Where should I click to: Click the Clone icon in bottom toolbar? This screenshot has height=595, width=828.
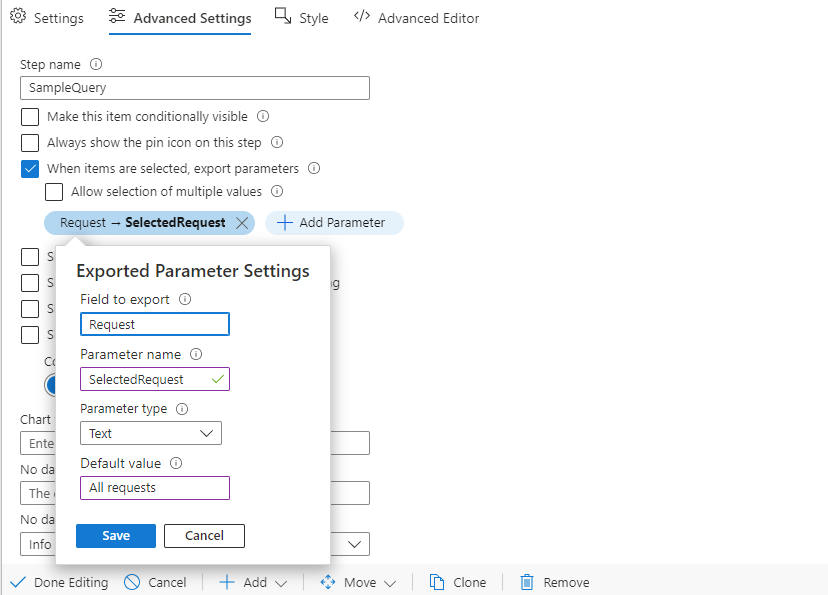point(436,582)
